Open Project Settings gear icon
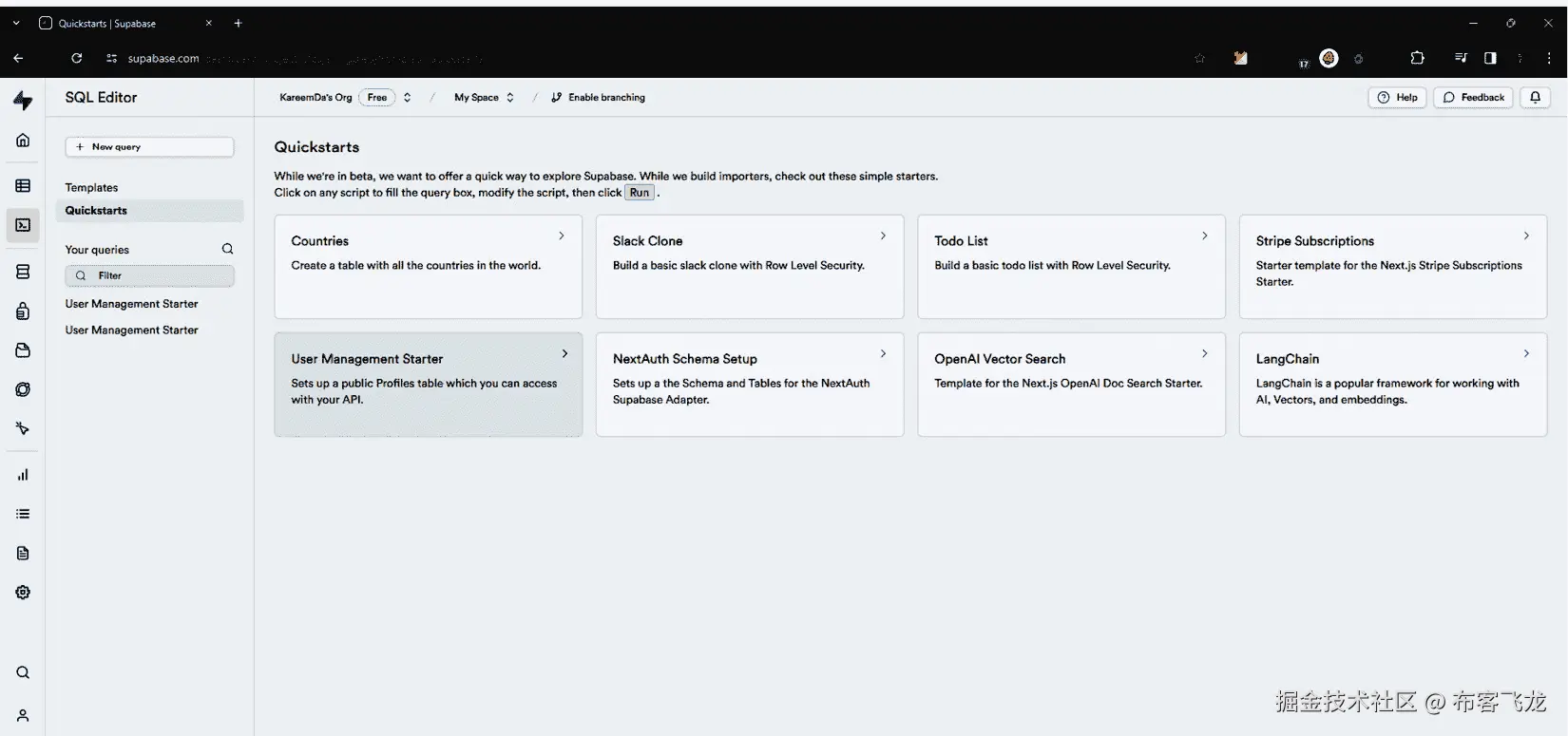This screenshot has width=1568, height=736. click(x=23, y=593)
